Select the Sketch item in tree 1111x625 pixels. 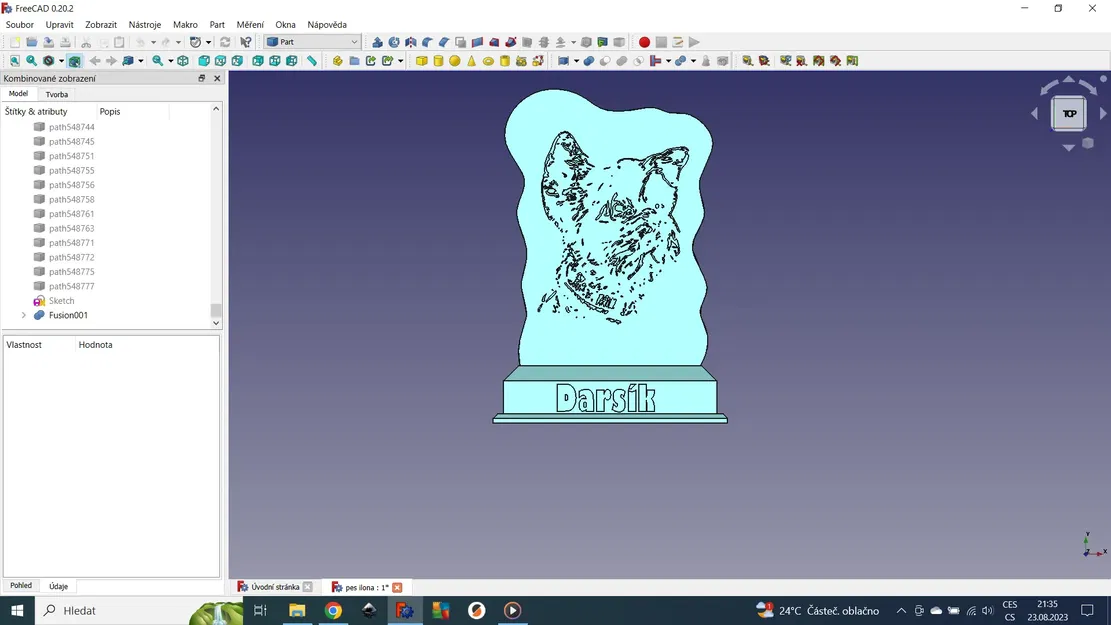(x=62, y=301)
